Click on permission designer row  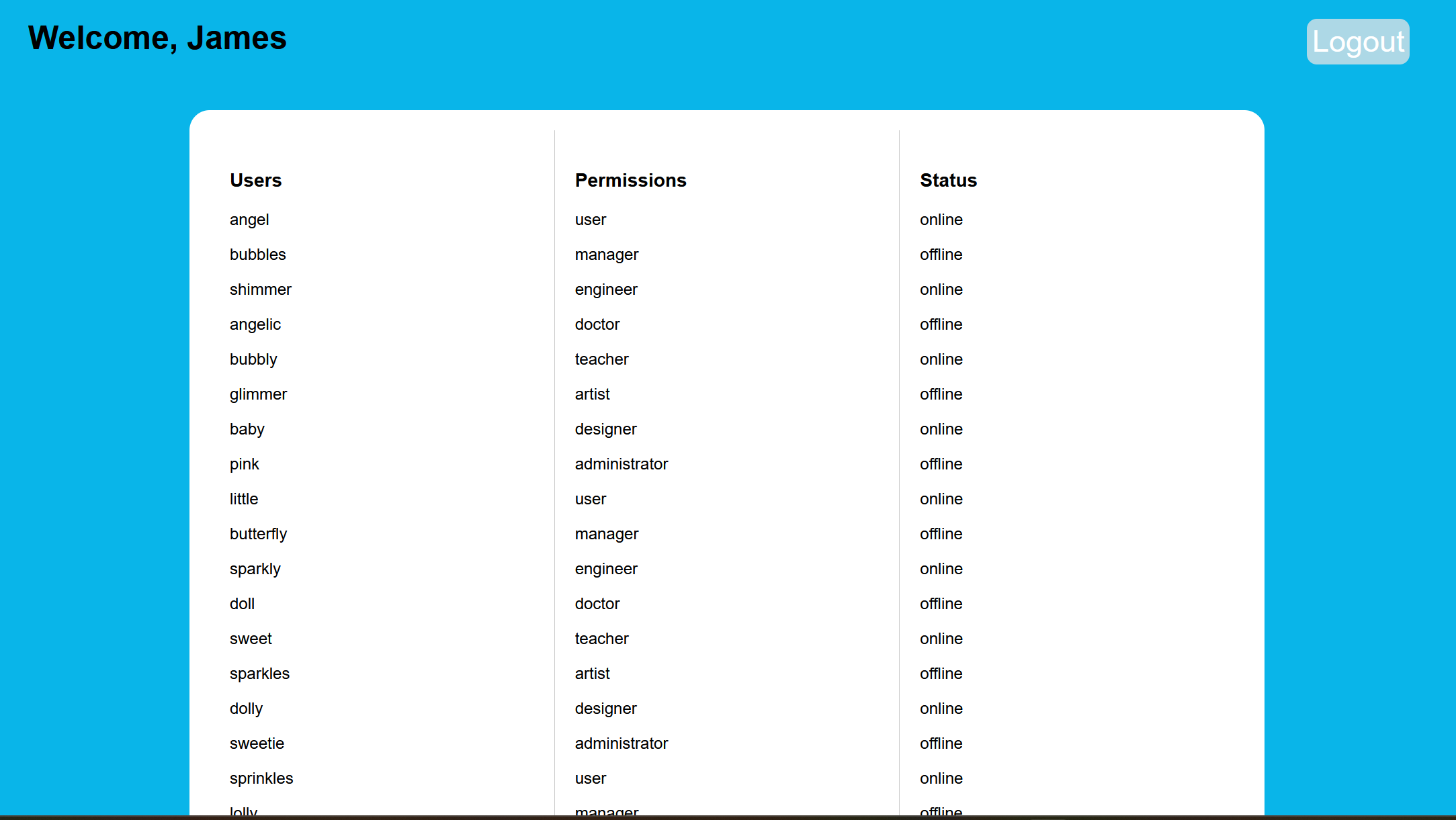coord(605,429)
